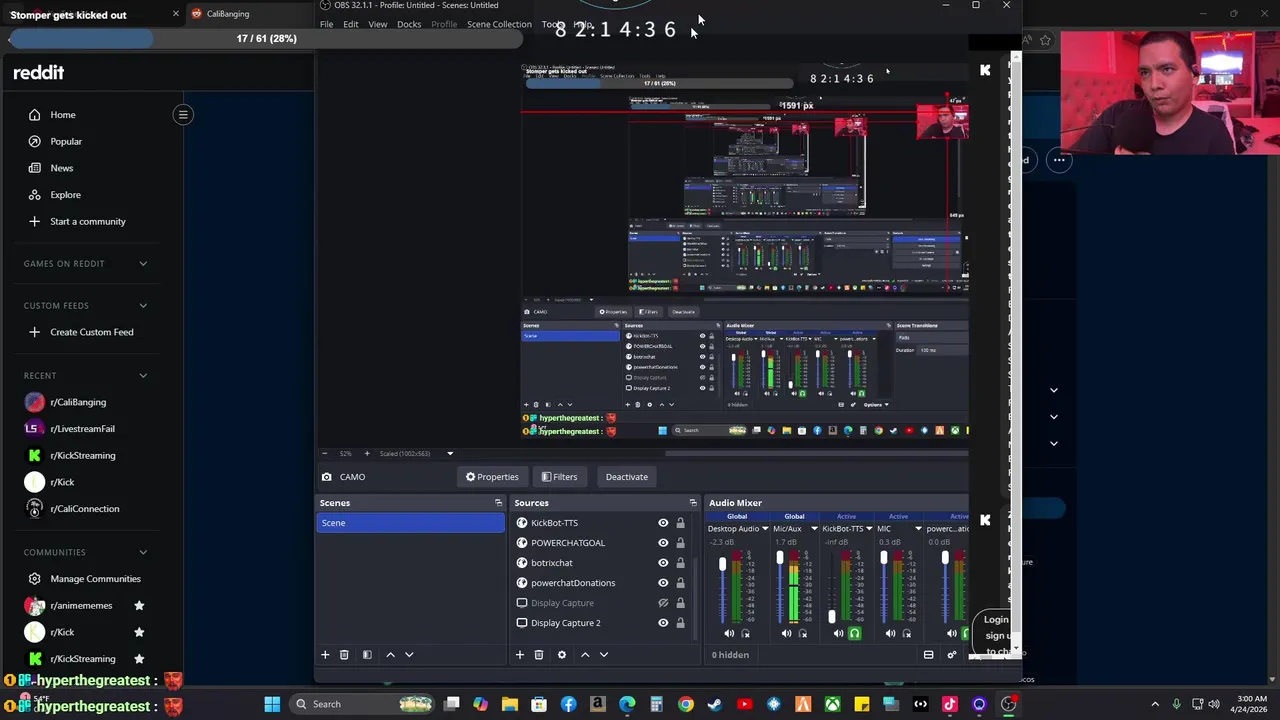This screenshot has height=720, width=1280.
Task: Mute the Mic/Aux channel speaker icon
Action: 786,633
